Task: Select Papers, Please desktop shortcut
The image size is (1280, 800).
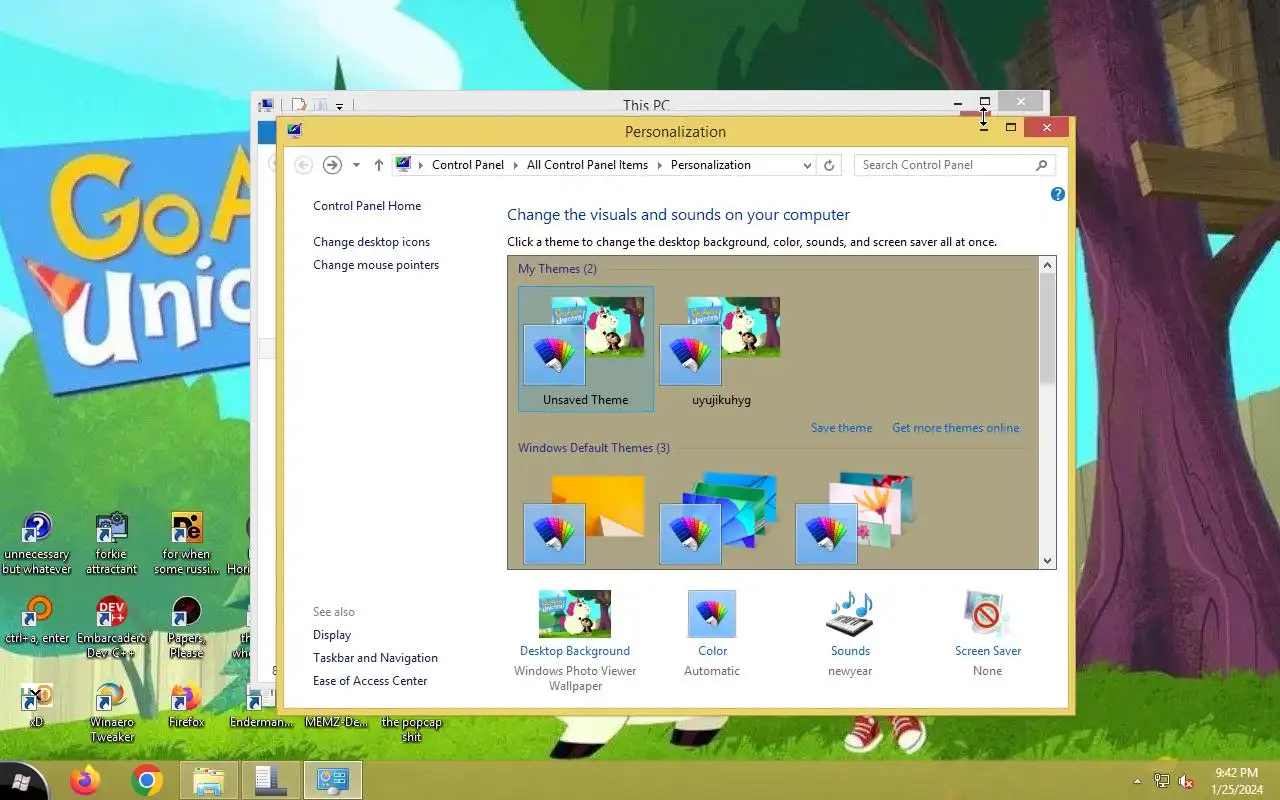Action: point(186,629)
